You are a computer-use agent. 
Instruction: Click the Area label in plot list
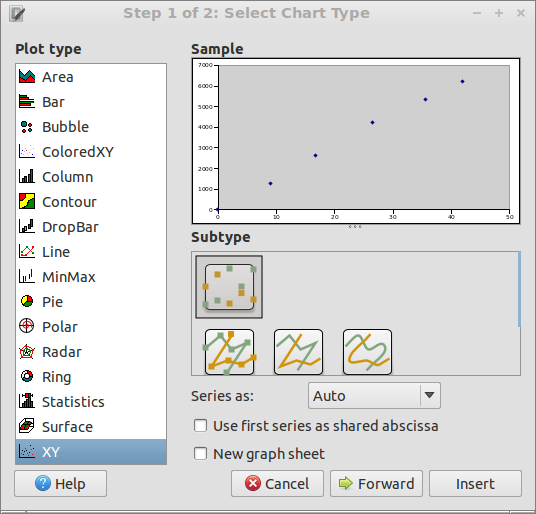click(57, 77)
